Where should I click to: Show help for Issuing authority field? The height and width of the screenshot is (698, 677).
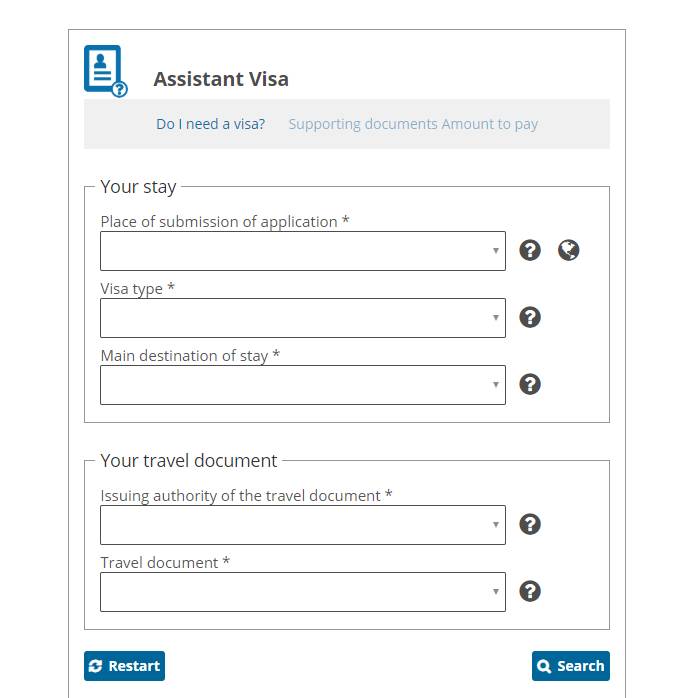(x=530, y=524)
